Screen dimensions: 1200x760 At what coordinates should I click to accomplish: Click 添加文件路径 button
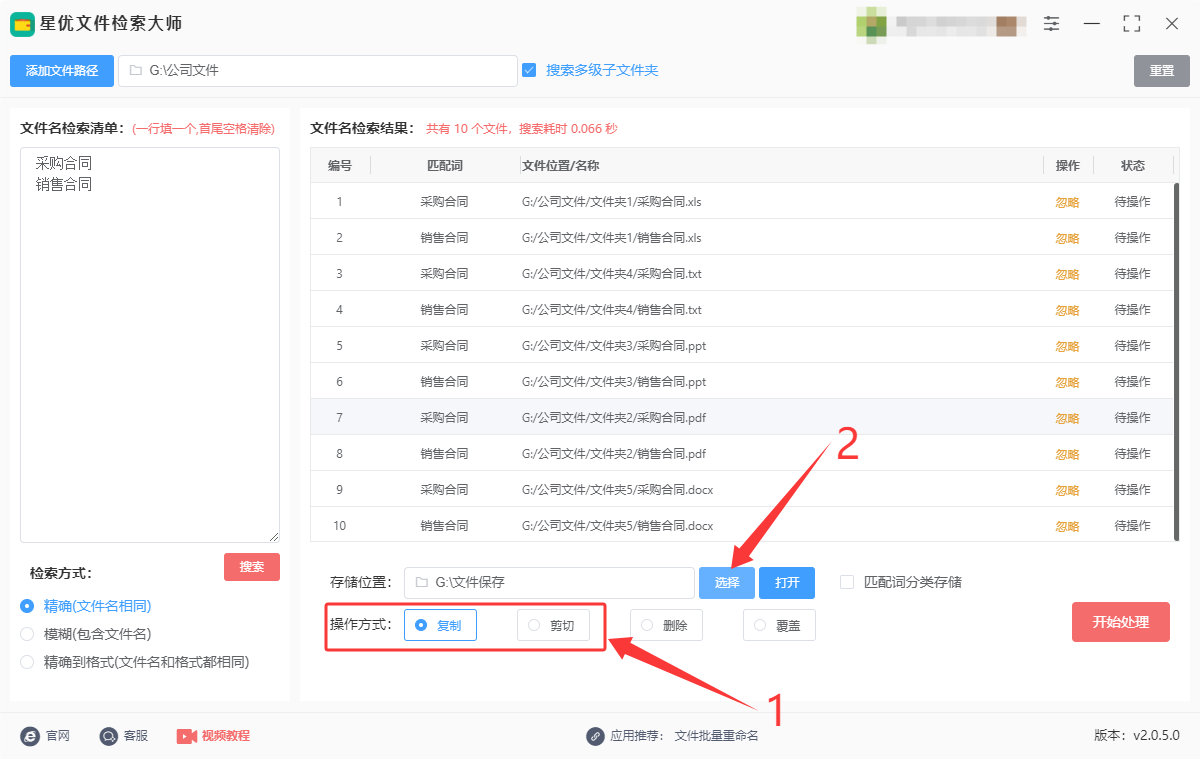click(62, 71)
